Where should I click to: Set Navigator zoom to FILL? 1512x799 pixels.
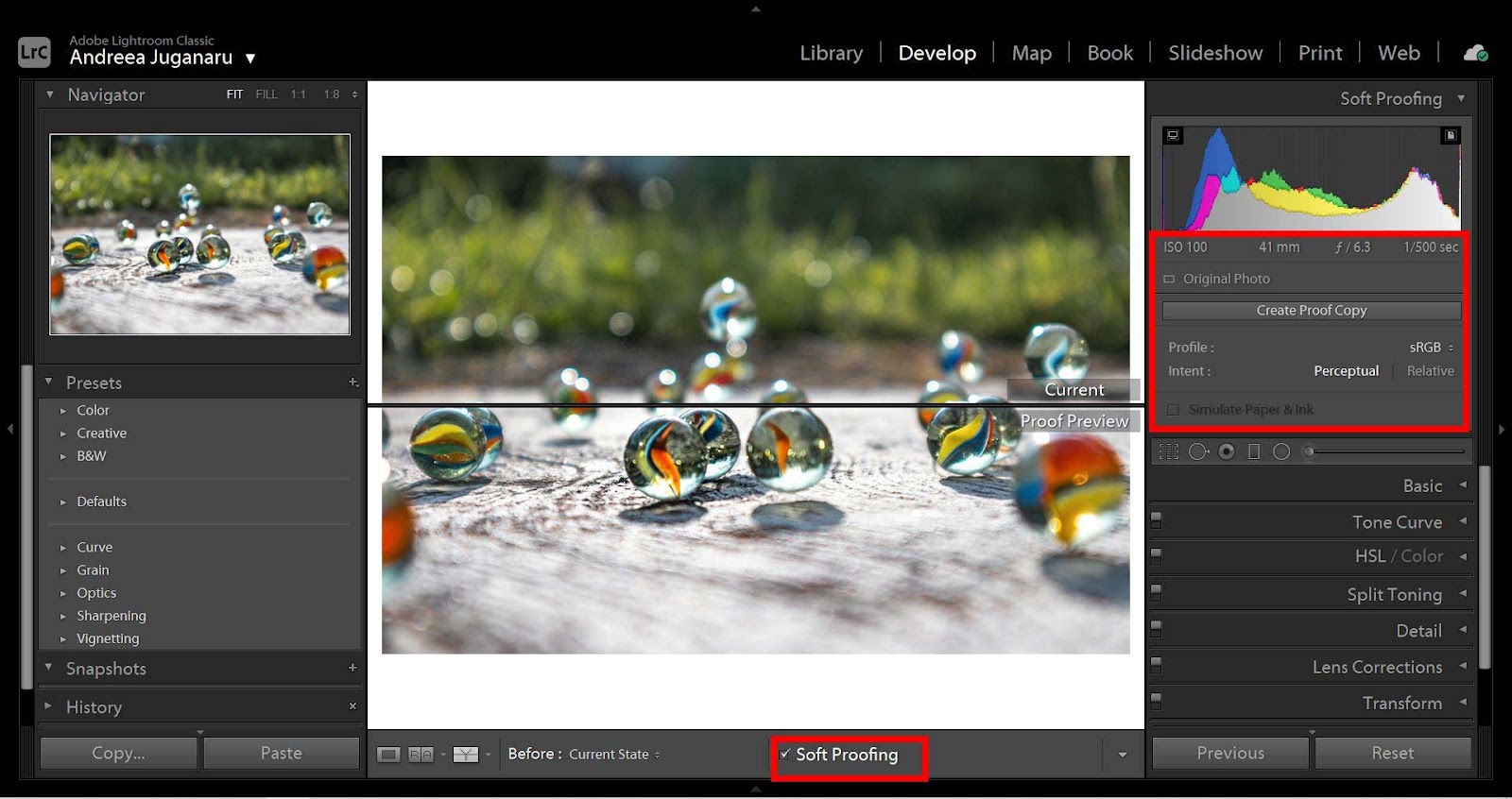click(266, 94)
